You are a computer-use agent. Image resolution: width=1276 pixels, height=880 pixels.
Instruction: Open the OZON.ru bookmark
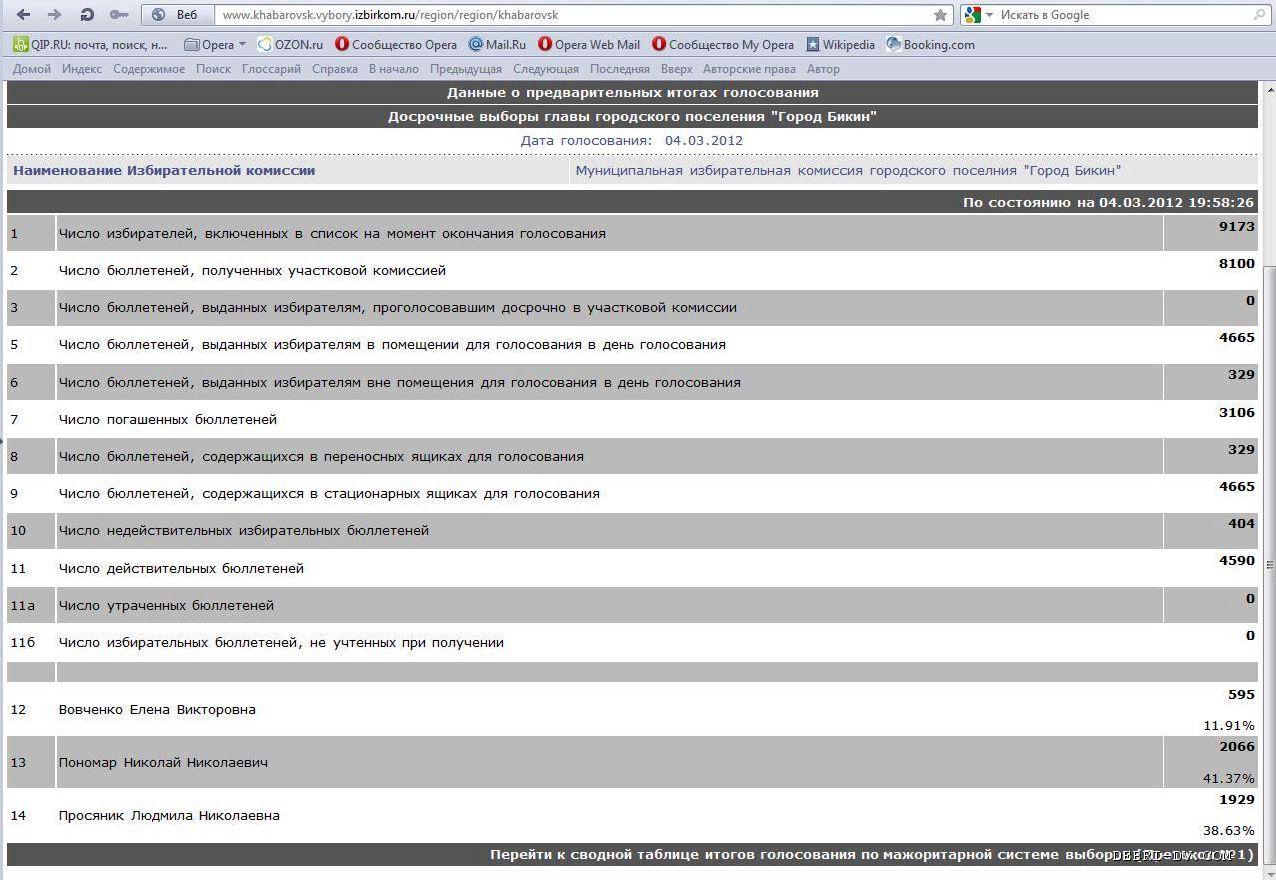coord(290,44)
